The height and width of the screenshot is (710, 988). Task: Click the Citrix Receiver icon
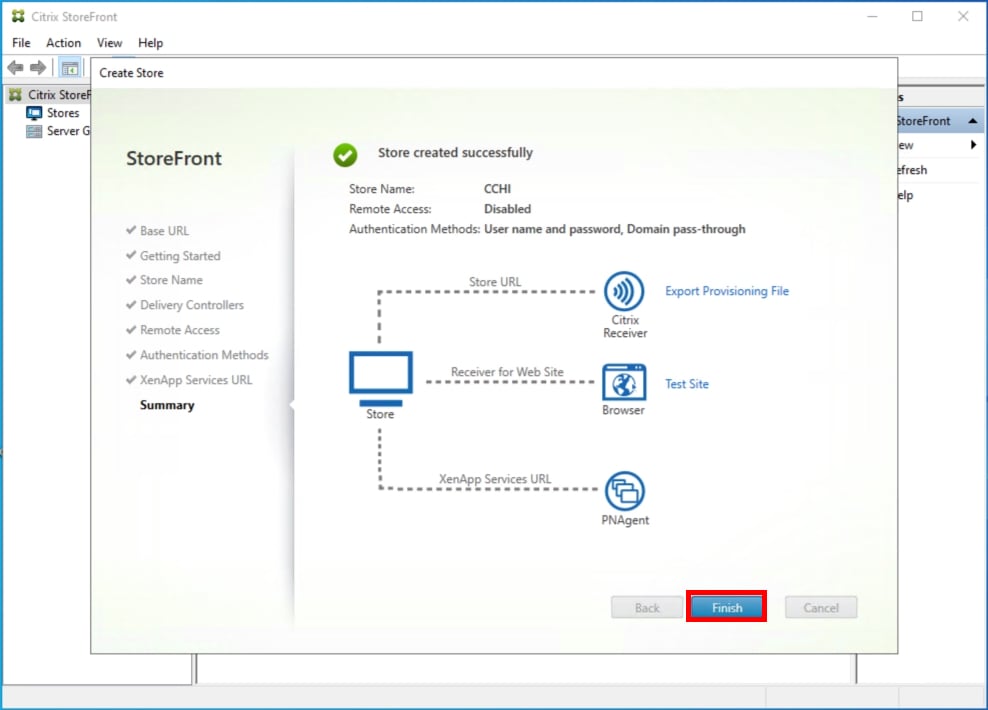[624, 291]
